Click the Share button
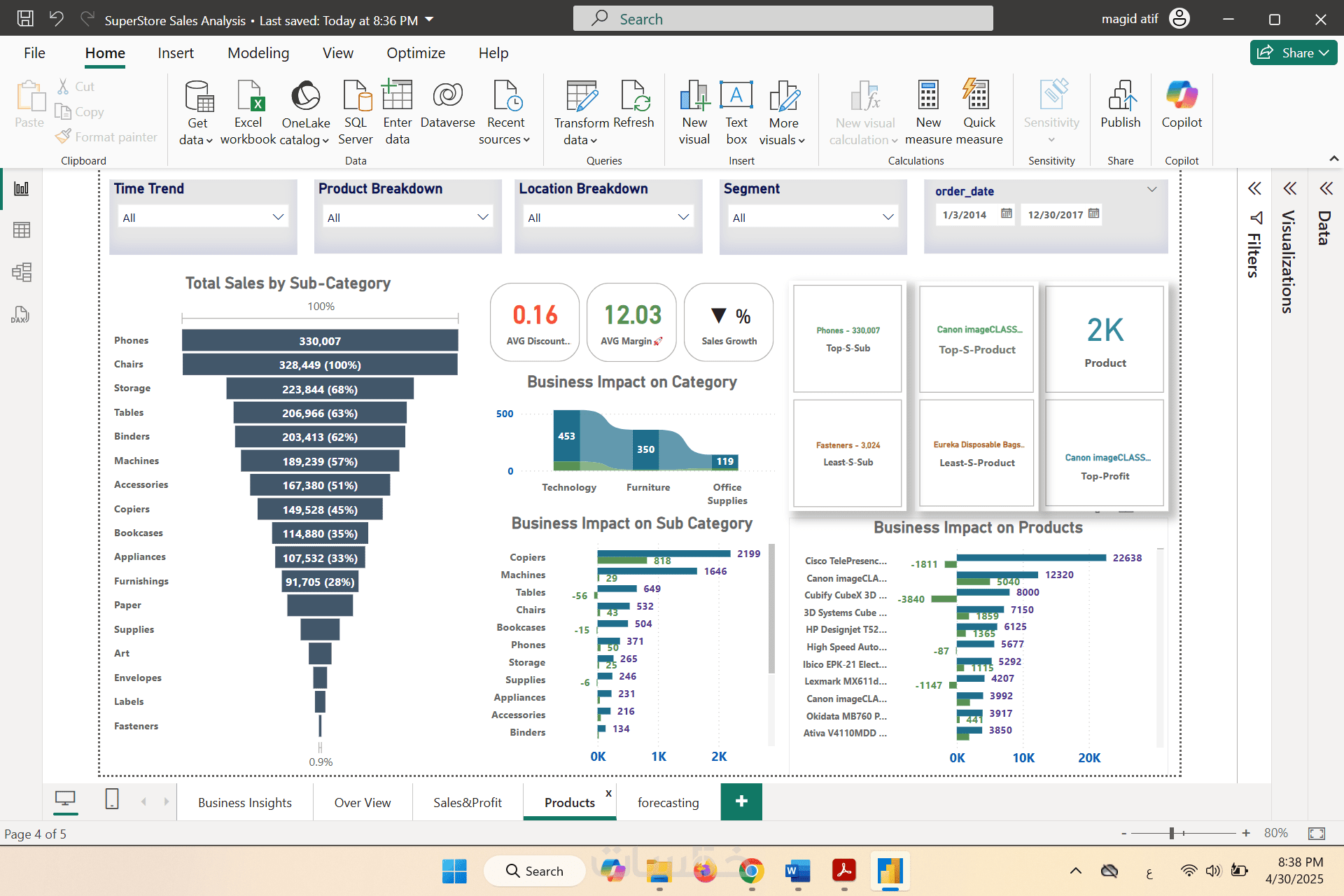This screenshot has height=896, width=1344. 1293,52
